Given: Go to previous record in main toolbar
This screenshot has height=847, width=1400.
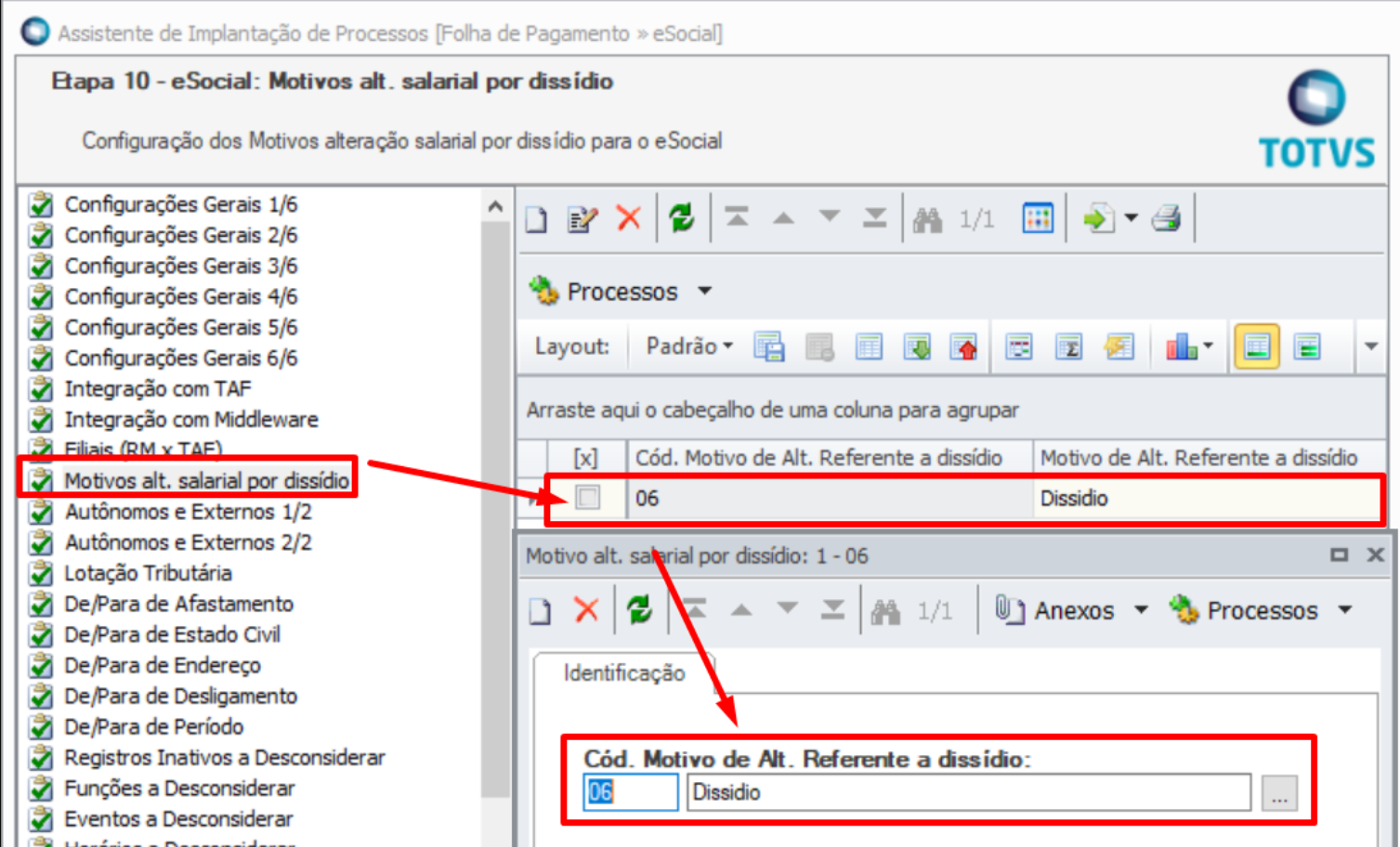Looking at the screenshot, I should (x=784, y=218).
